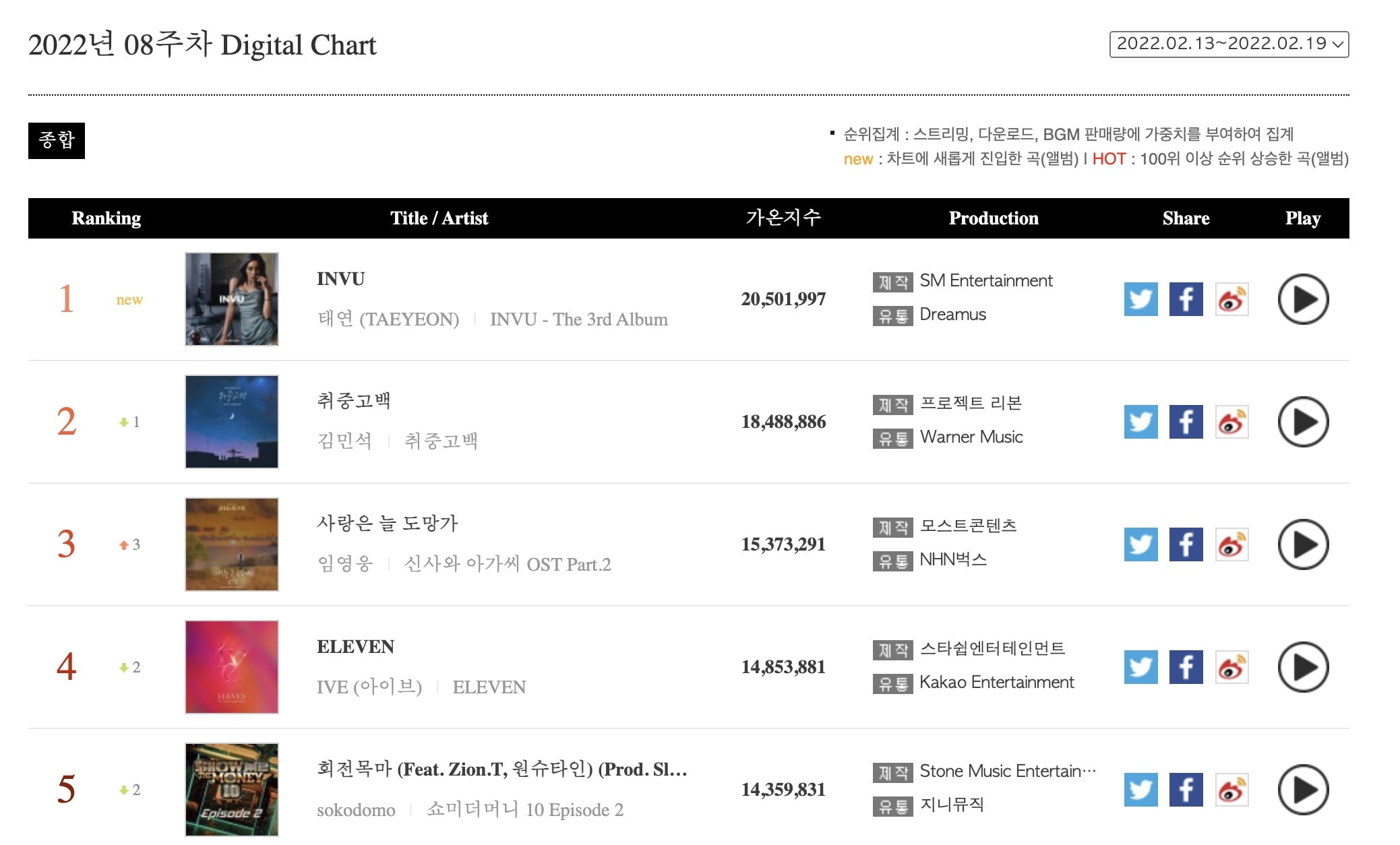This screenshot has width=1400, height=845.
Task: Play the INVU track
Action: click(x=1303, y=299)
